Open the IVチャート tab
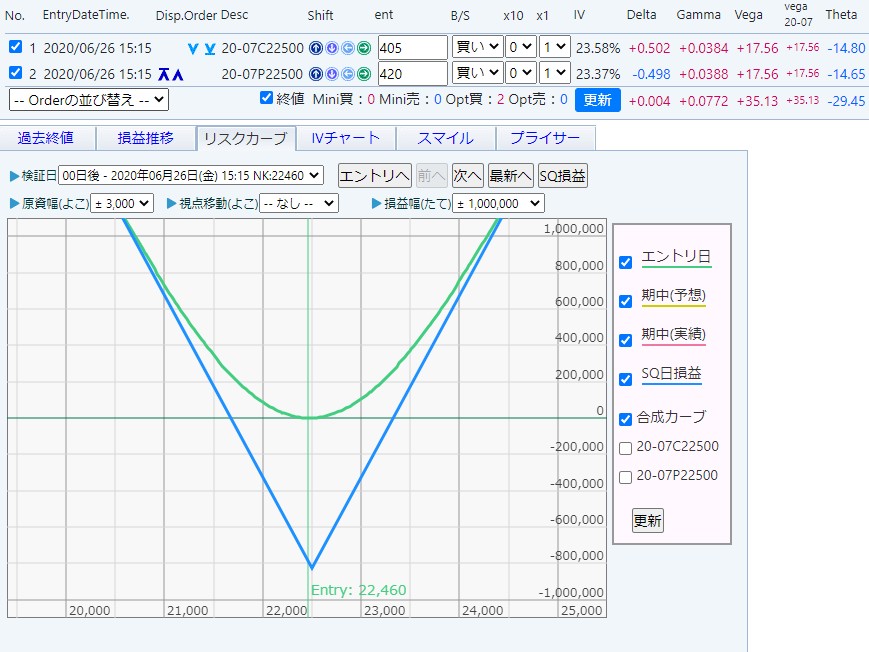The width and height of the screenshot is (869, 652). click(346, 138)
